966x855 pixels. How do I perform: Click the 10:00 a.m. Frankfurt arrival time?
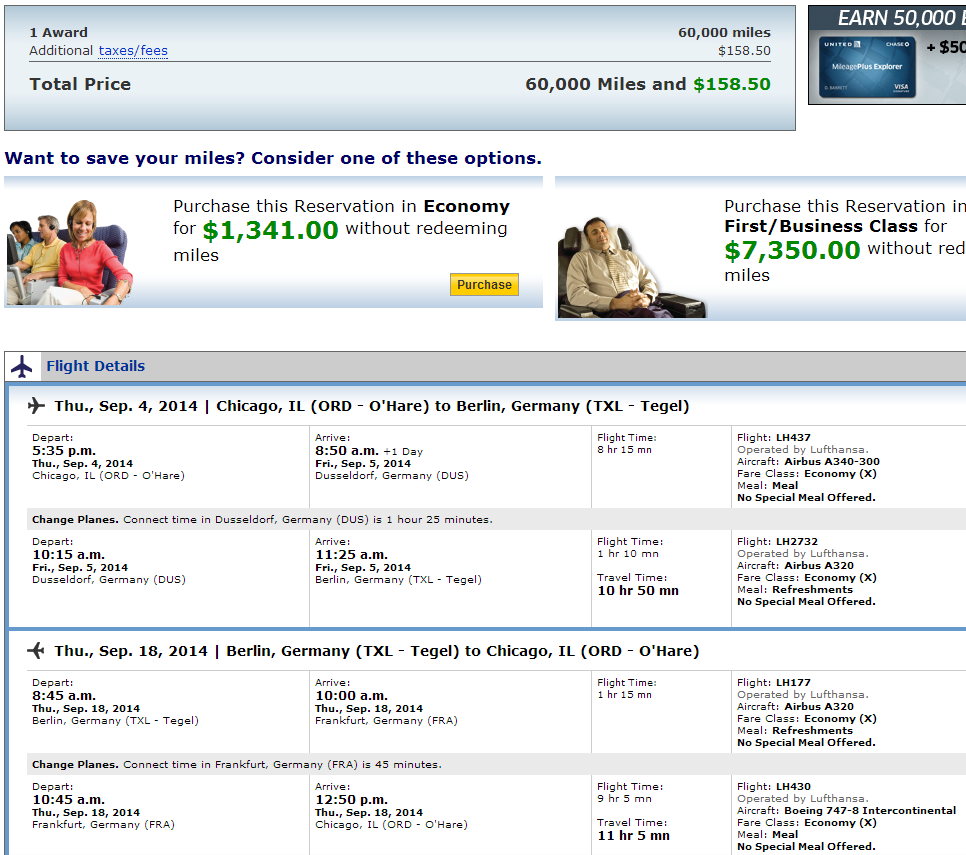tap(351, 695)
